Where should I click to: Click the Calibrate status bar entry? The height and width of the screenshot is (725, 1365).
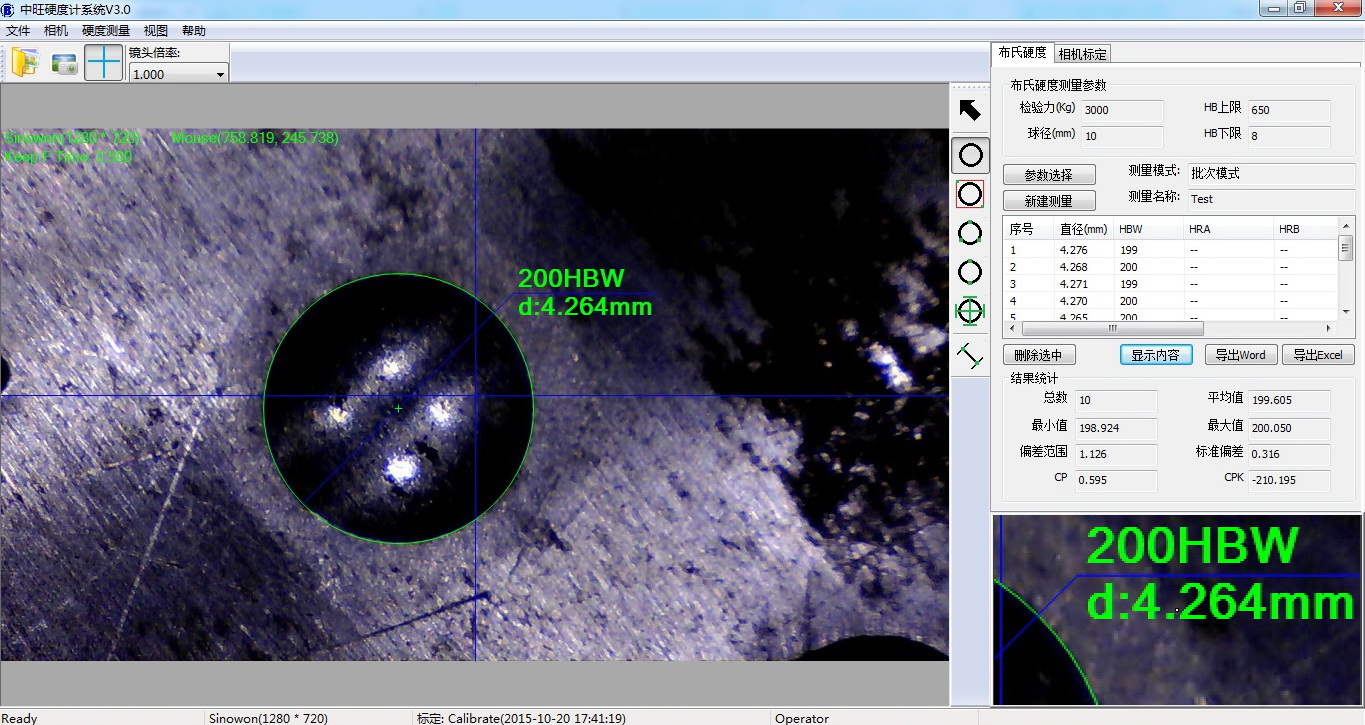(521, 718)
